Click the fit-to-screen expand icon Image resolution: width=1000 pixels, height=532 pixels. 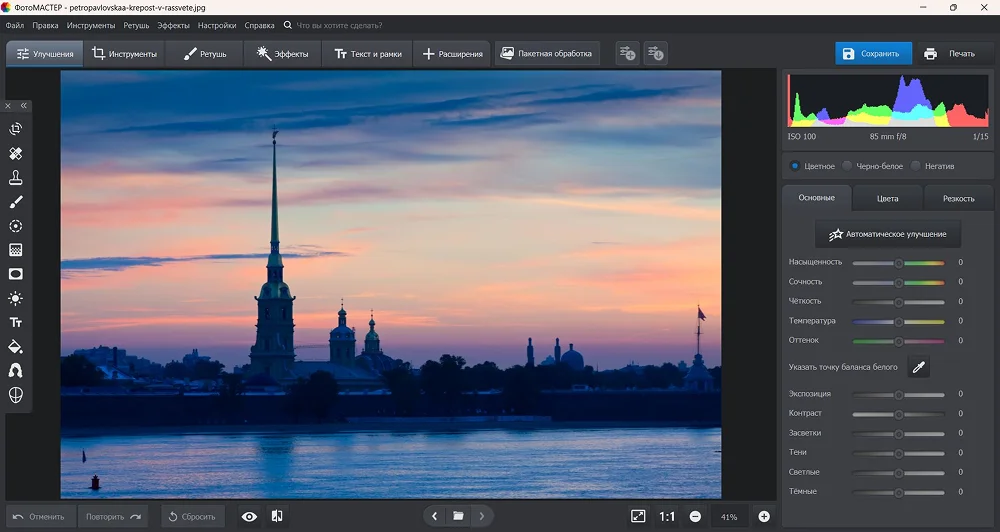tap(638, 516)
